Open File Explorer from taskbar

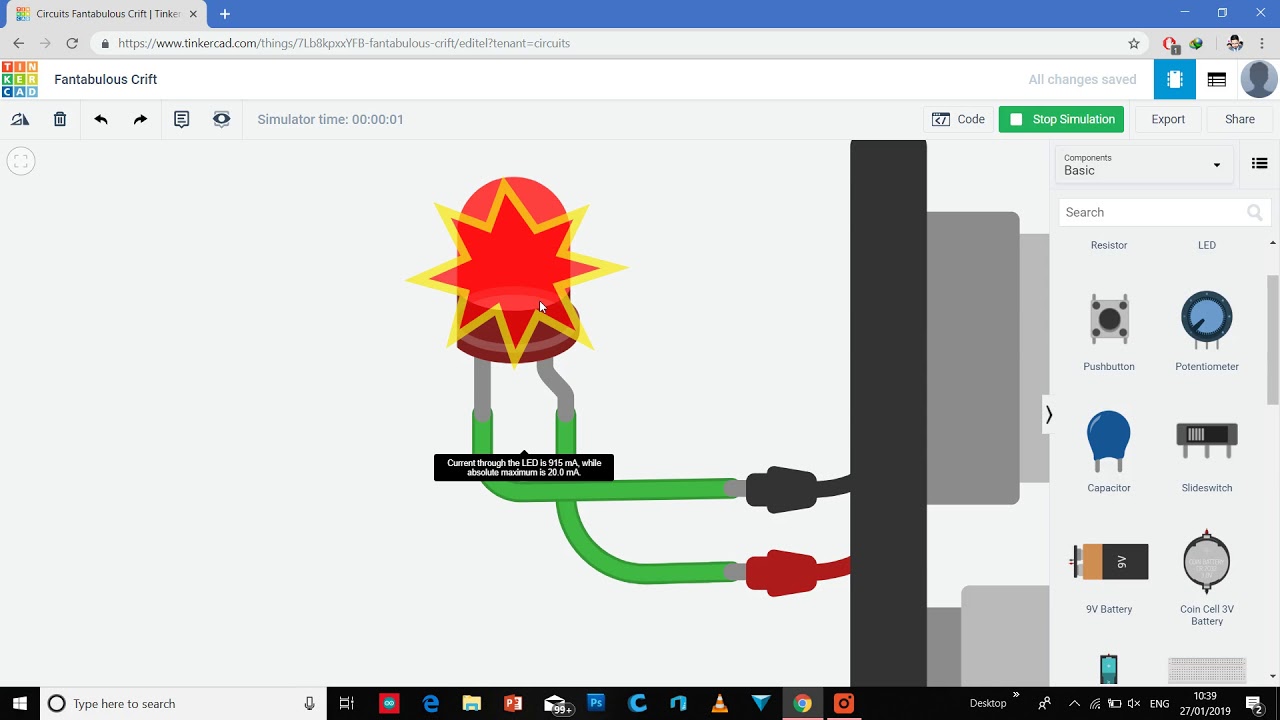(x=472, y=703)
